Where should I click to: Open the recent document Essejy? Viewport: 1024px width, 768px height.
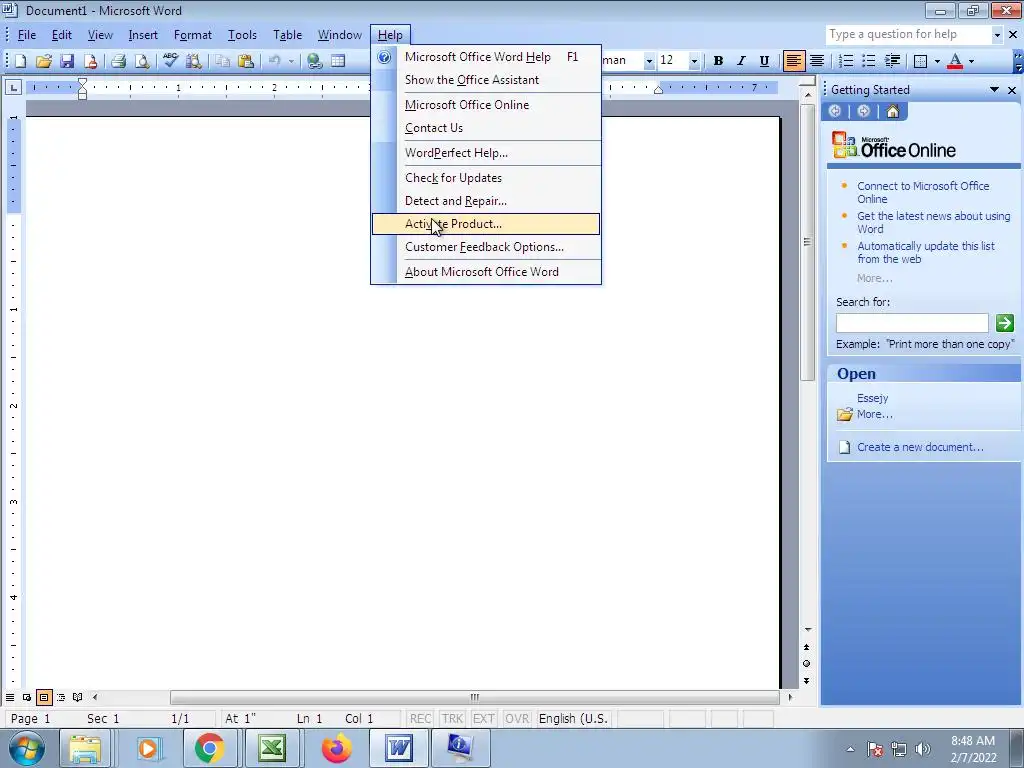click(872, 398)
